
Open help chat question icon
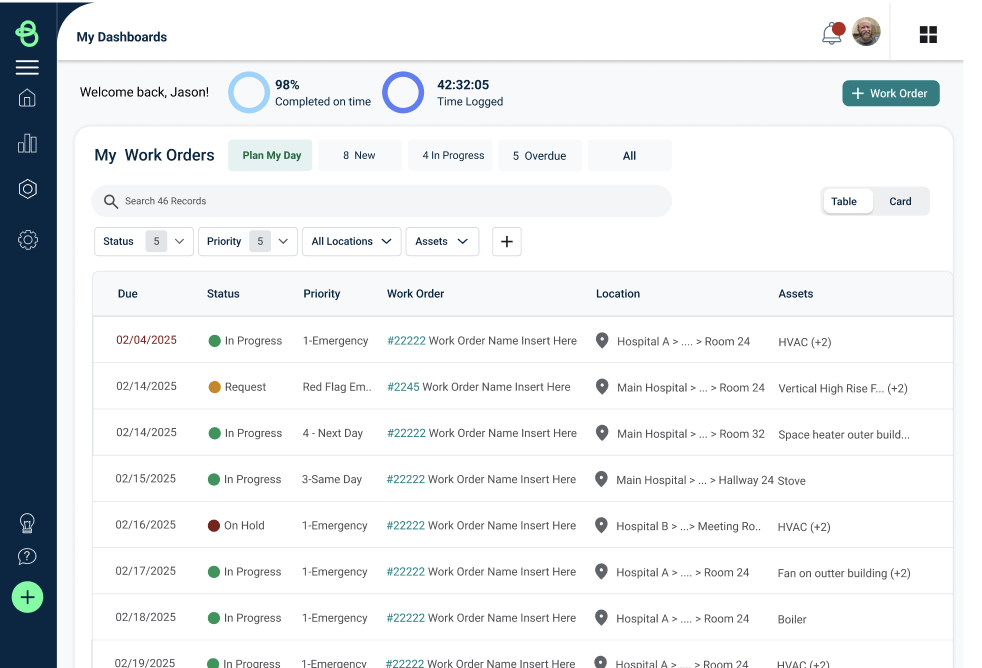[27, 557]
